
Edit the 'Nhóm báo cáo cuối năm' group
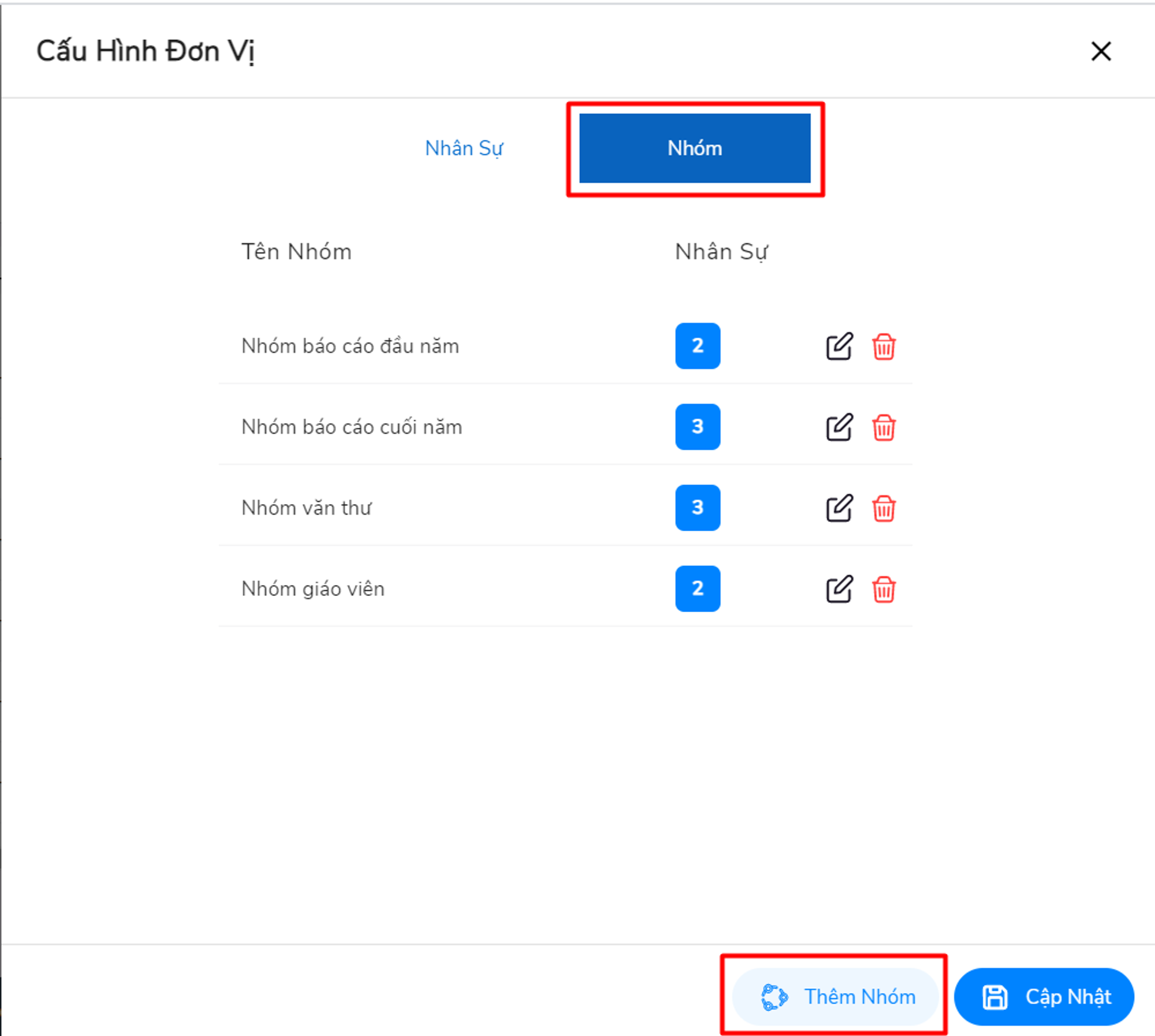click(839, 427)
